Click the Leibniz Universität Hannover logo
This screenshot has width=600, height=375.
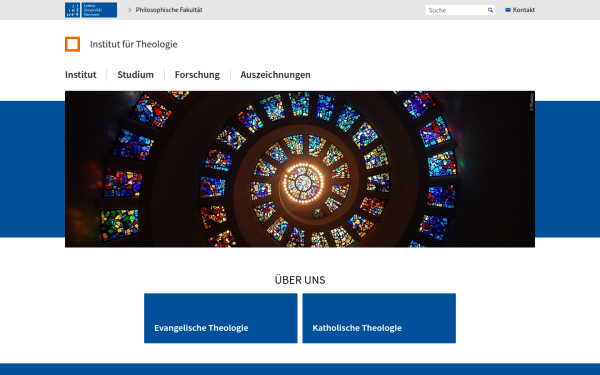[x=91, y=10]
